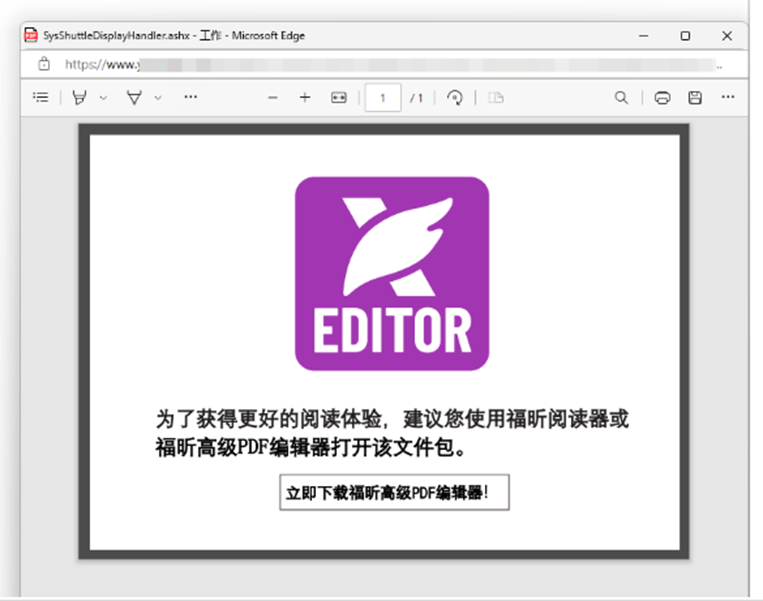Viewport: 763px width, 601px height.
Task: Click the PDF file icon in title bar
Action: pos(31,35)
